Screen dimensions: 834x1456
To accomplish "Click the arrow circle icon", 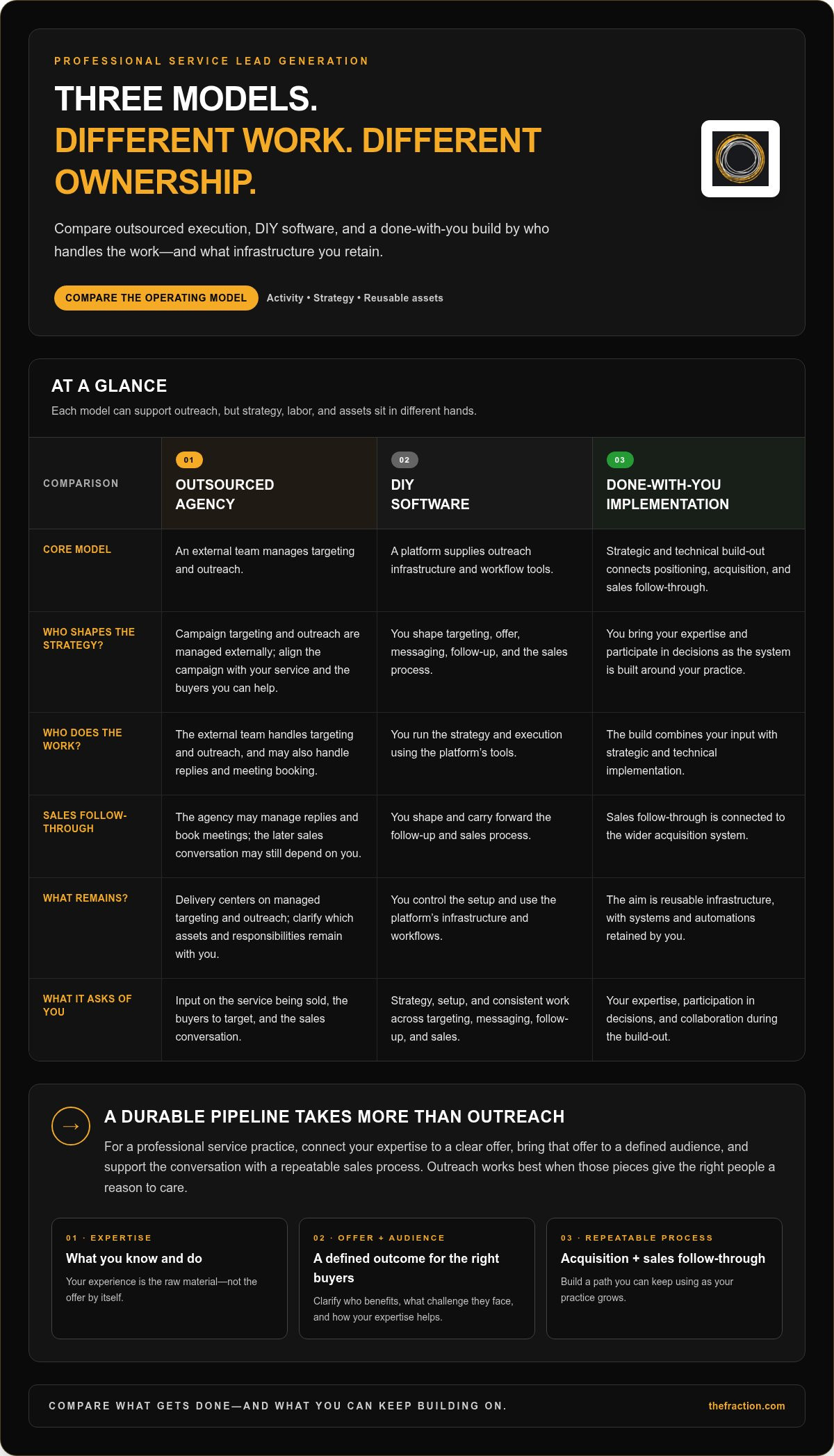I will tap(71, 1126).
